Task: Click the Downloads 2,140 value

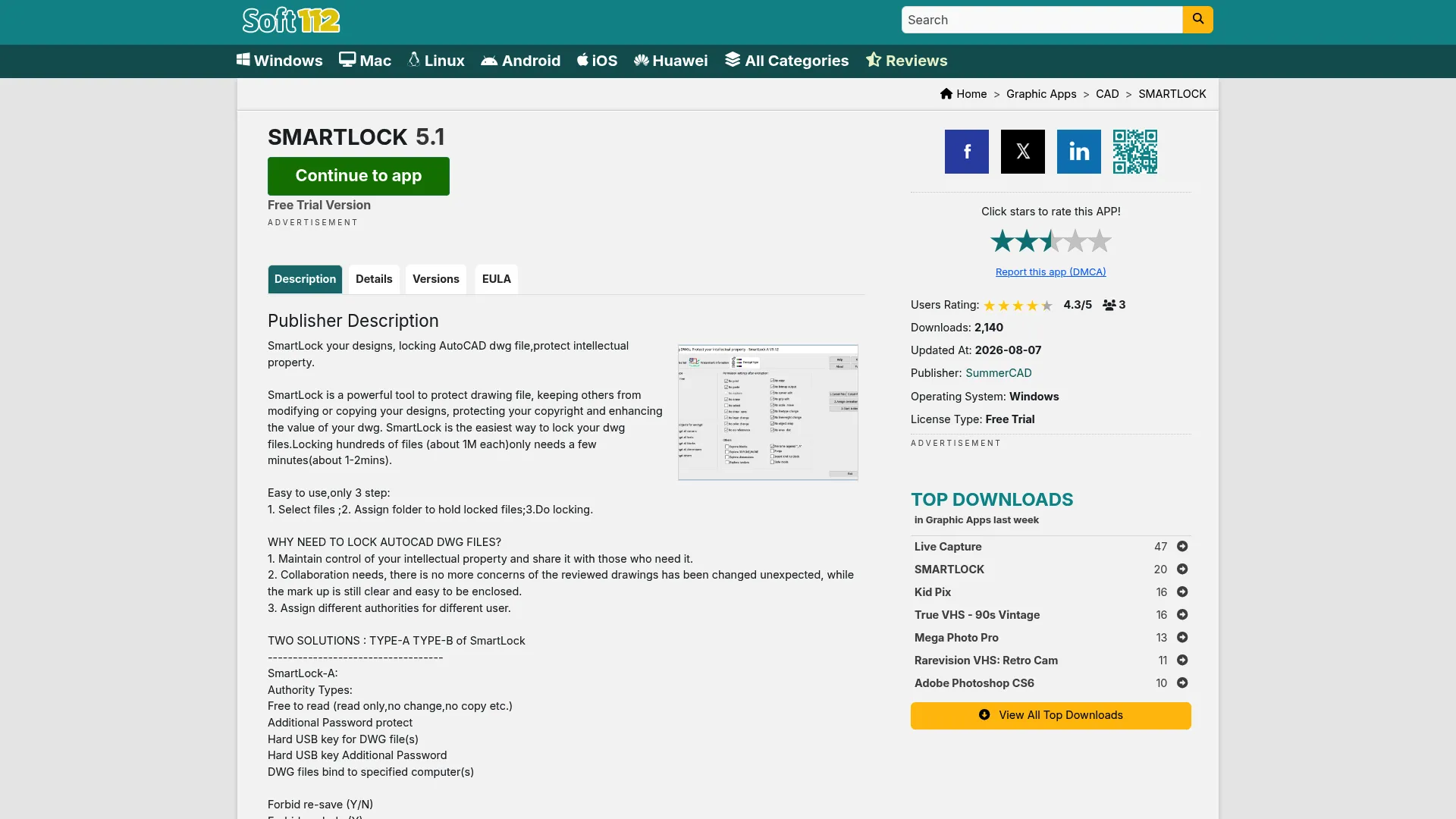Action: [989, 328]
